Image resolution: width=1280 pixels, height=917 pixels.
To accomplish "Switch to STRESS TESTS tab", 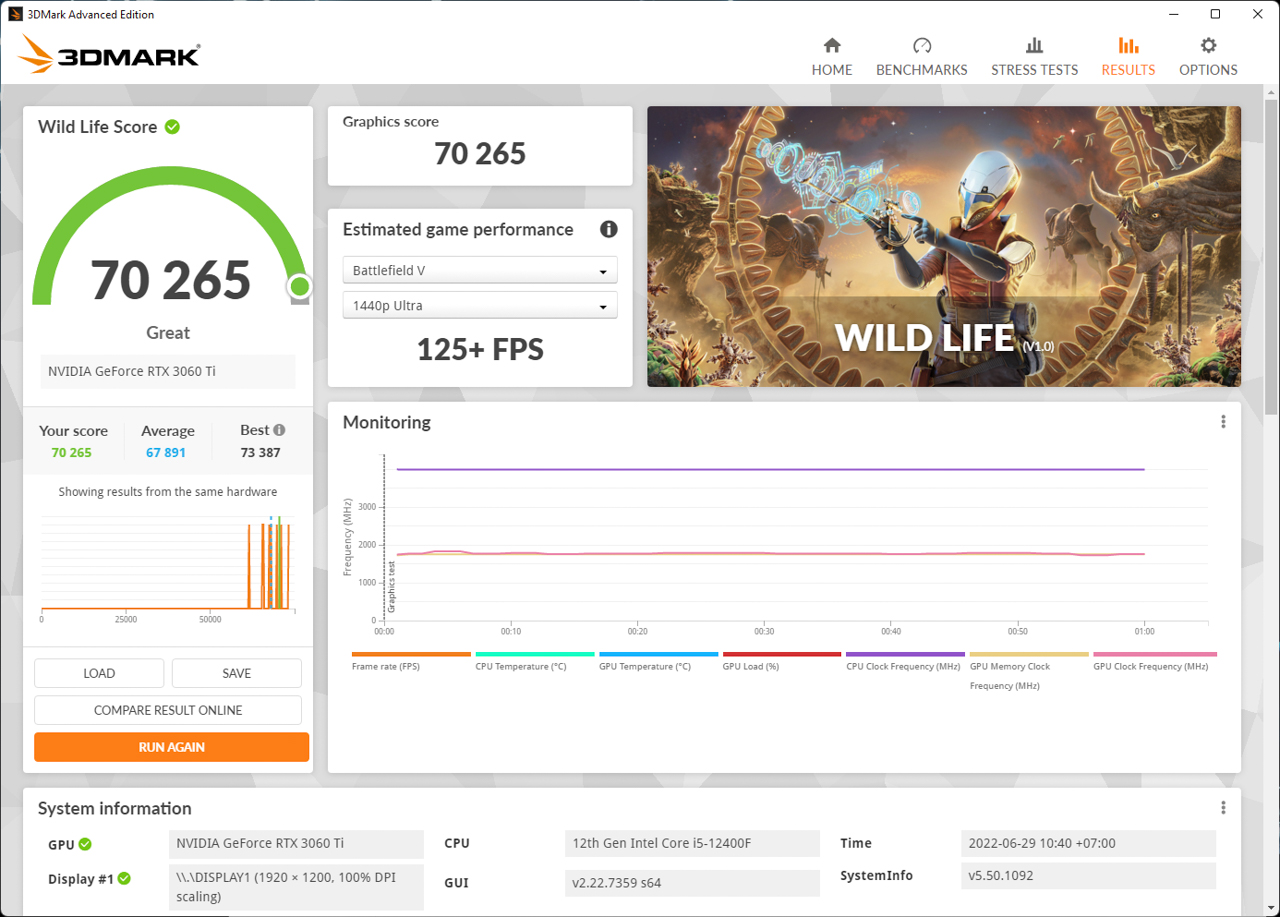I will click(x=1034, y=57).
